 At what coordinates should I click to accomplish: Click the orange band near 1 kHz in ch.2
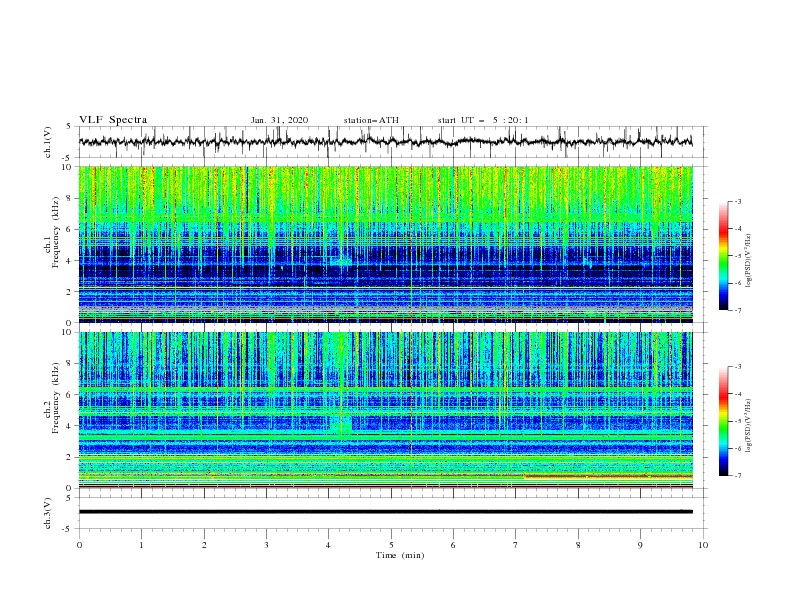(x=608, y=476)
